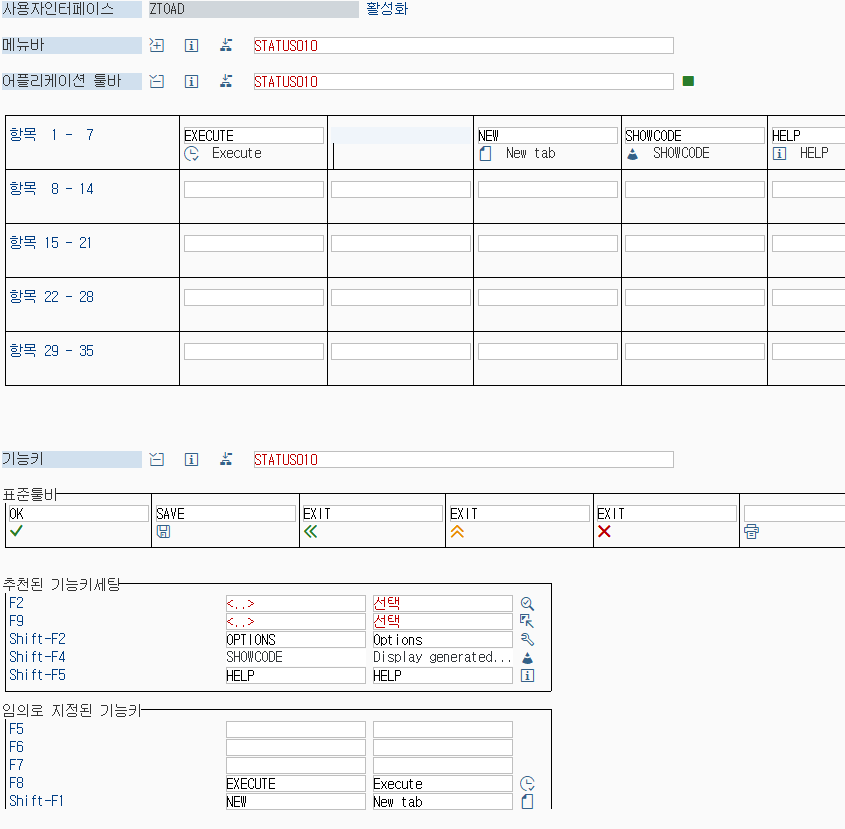Click the '항목 22 - 28' row label
The image size is (845, 829).
coord(52,296)
